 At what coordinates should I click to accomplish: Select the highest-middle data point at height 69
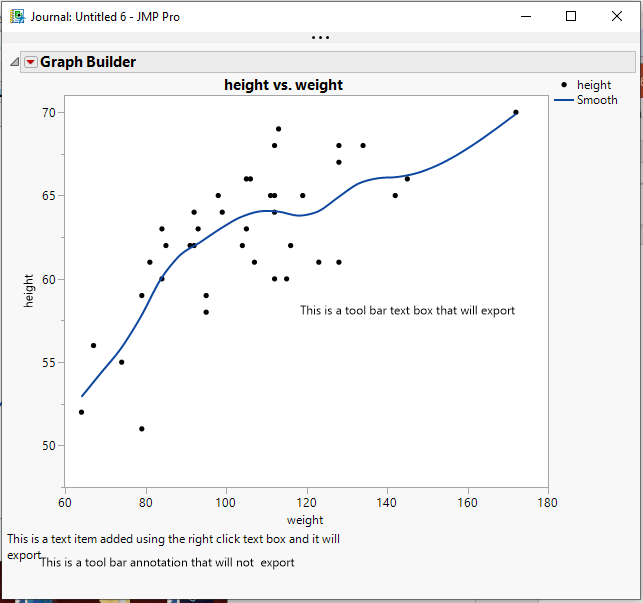point(278,129)
